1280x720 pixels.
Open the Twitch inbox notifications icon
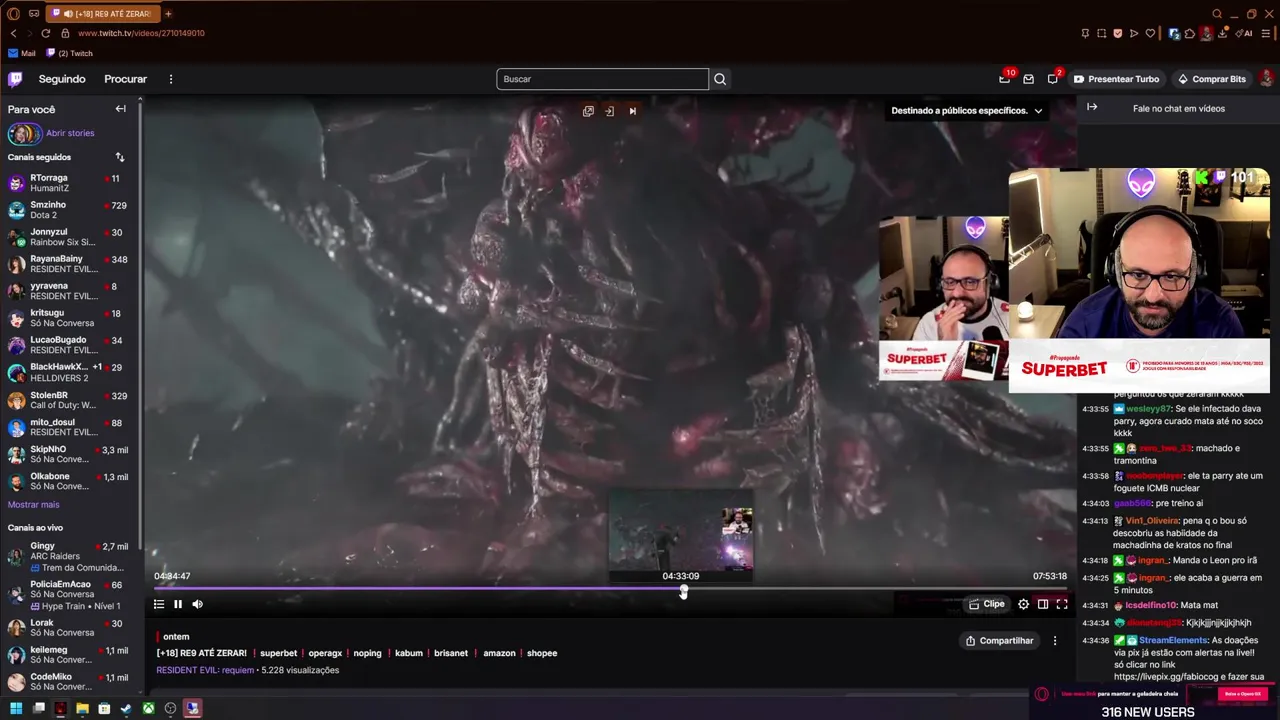click(x=1028, y=79)
